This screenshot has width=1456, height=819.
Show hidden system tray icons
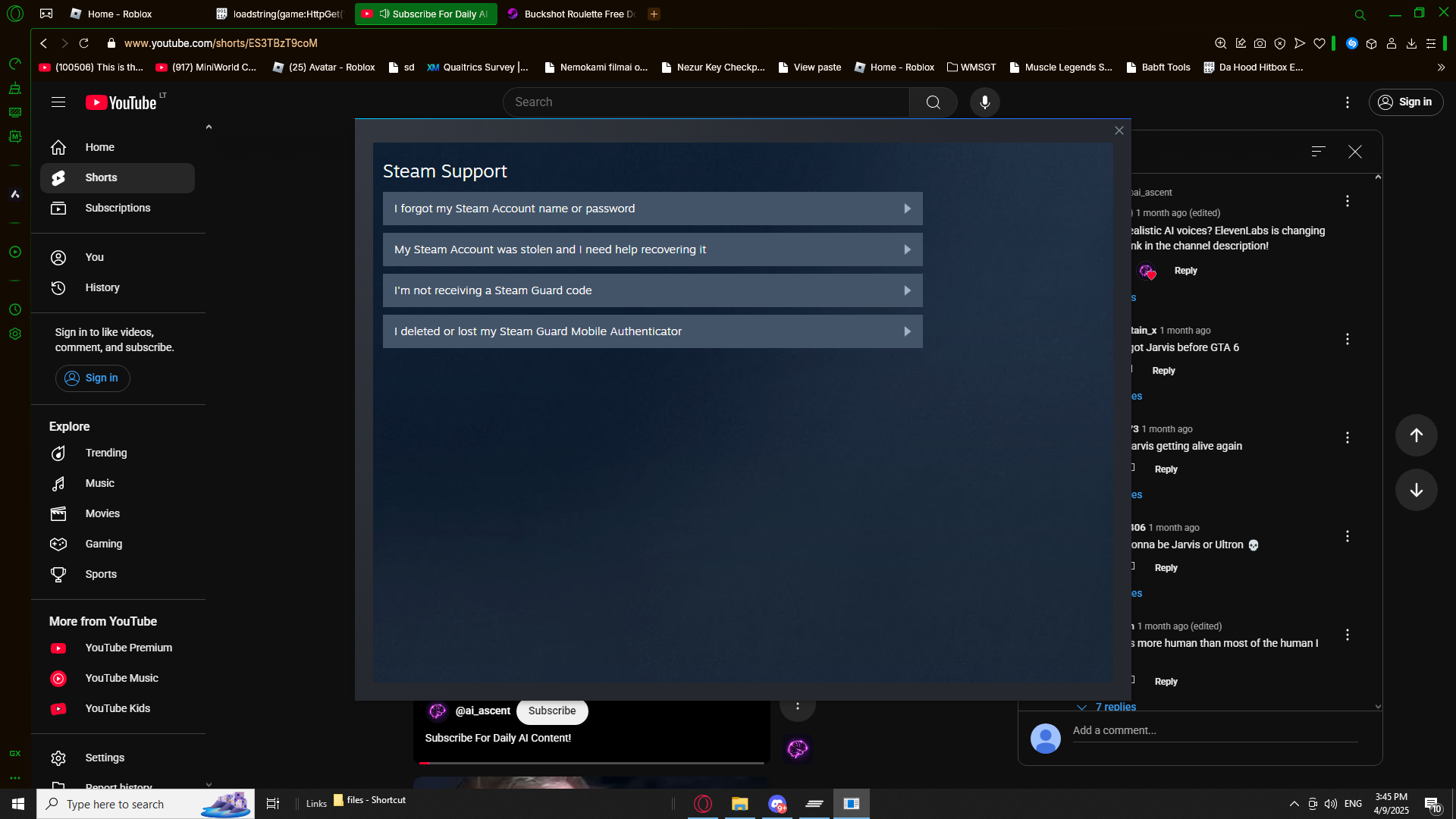[1294, 804]
